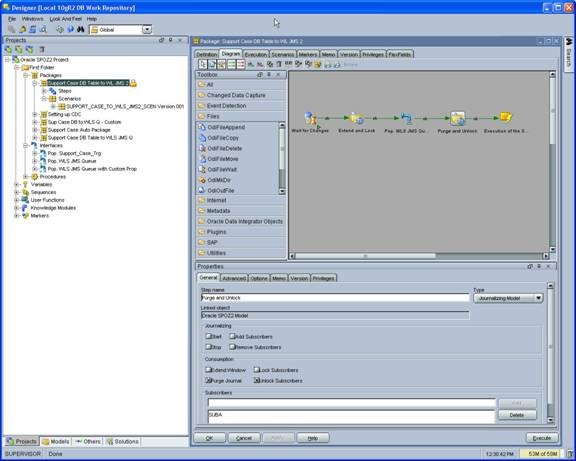This screenshot has width=576, height=461.
Task: Pick the OdiOutFile tool from the toolbox
Action: point(216,191)
